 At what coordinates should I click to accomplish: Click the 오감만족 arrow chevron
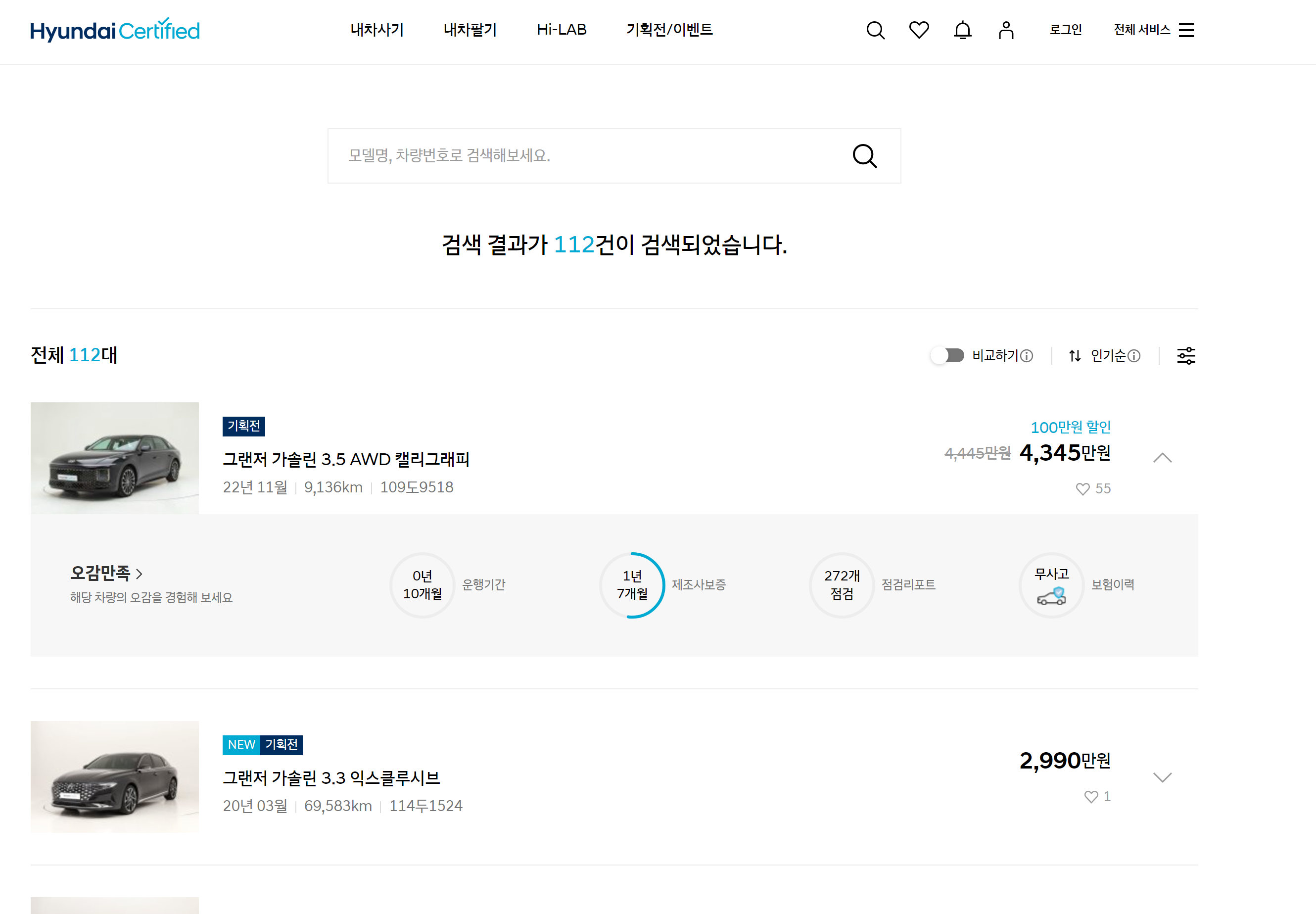[139, 573]
